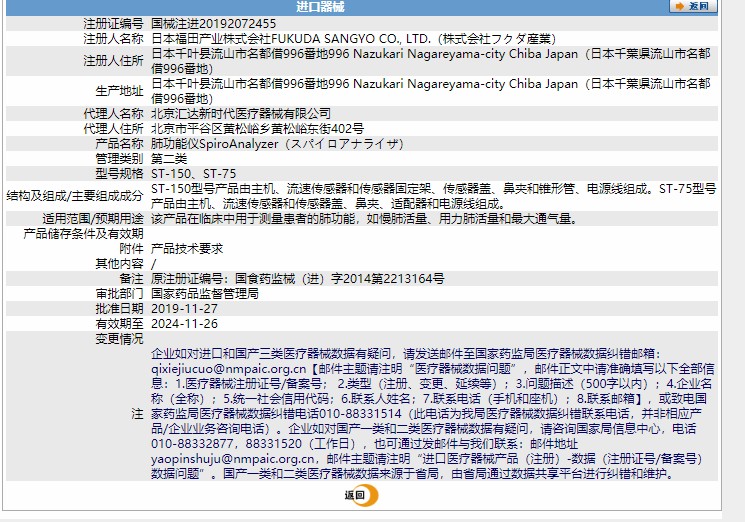This screenshot has height=522, width=745.
Task: Click the 产品储存条件及有效期 label
Action: (83, 234)
